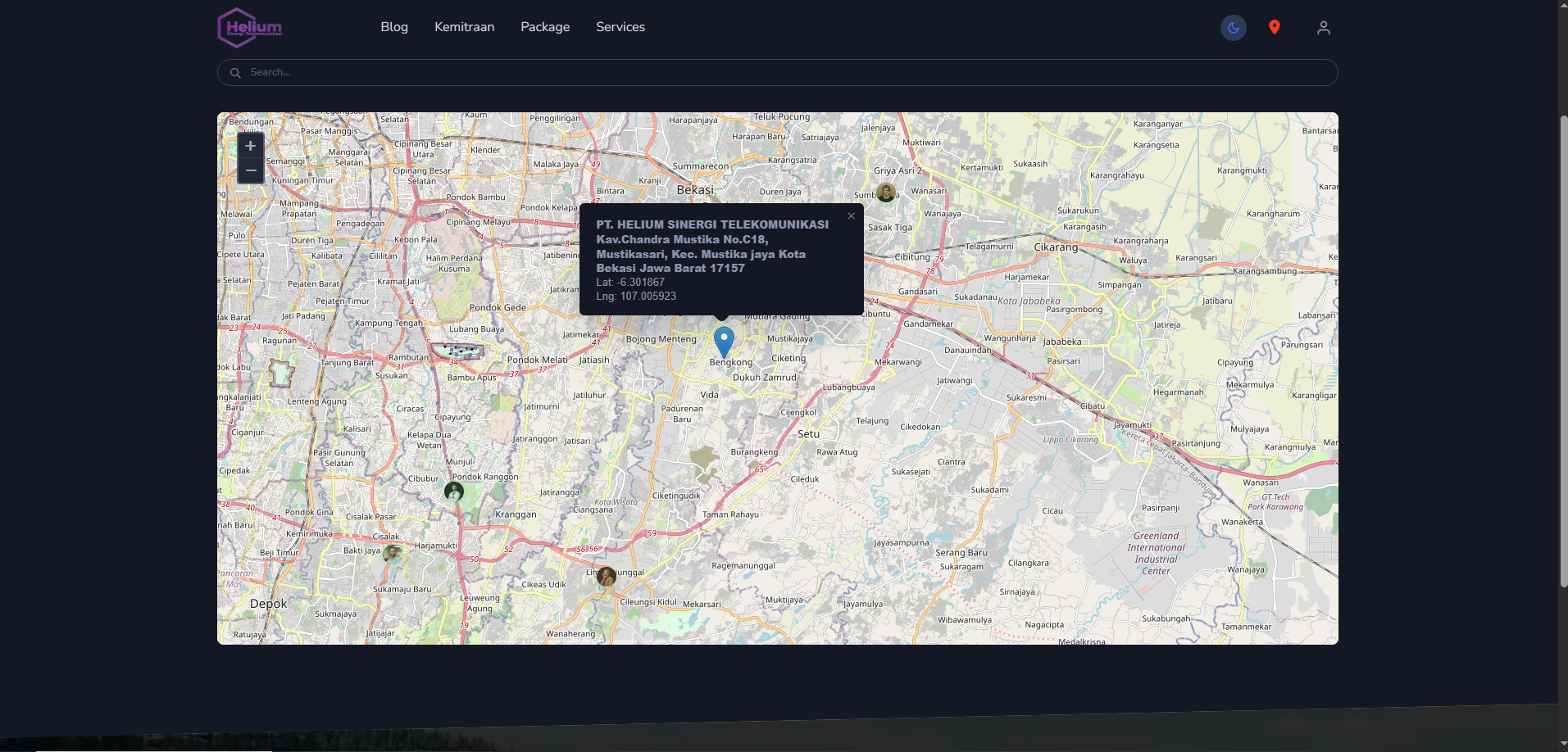
Task: Click the red location pin icon in the header
Action: pos(1275,28)
